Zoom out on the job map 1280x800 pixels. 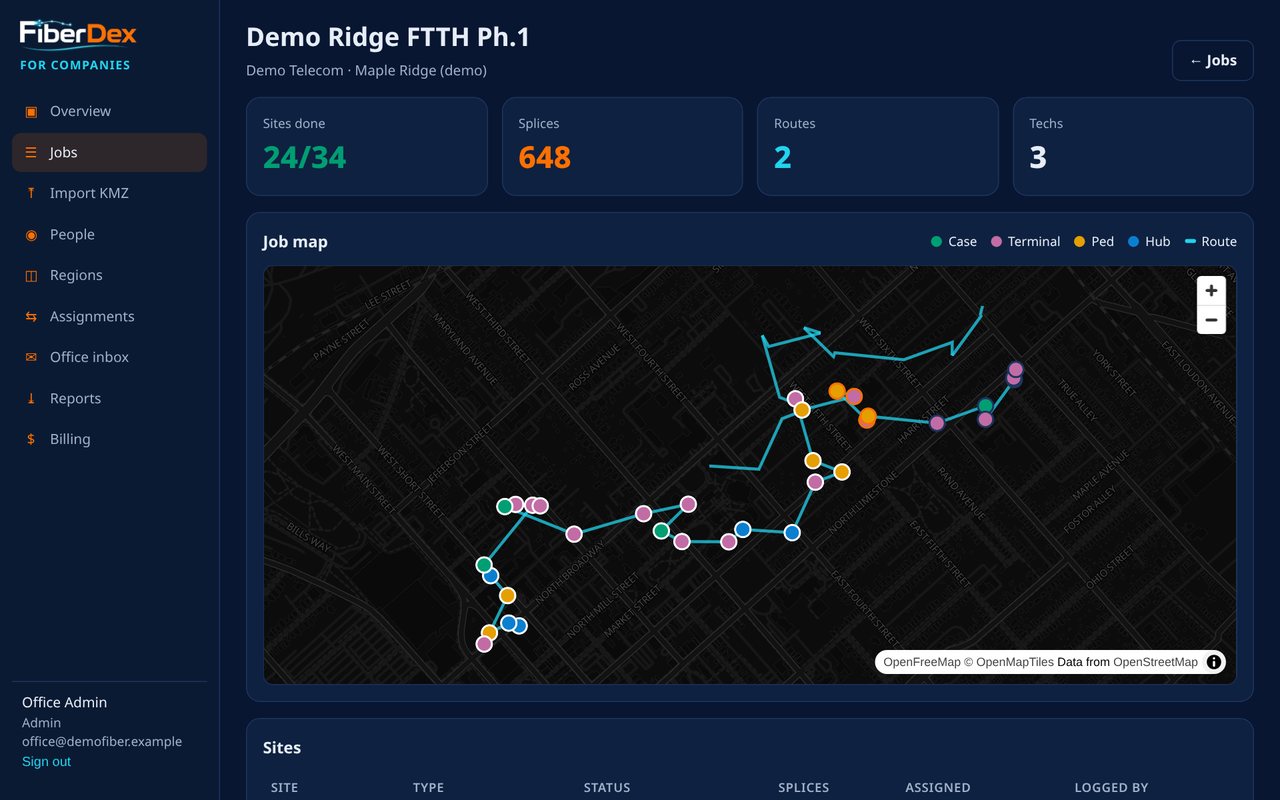tap(1211, 320)
